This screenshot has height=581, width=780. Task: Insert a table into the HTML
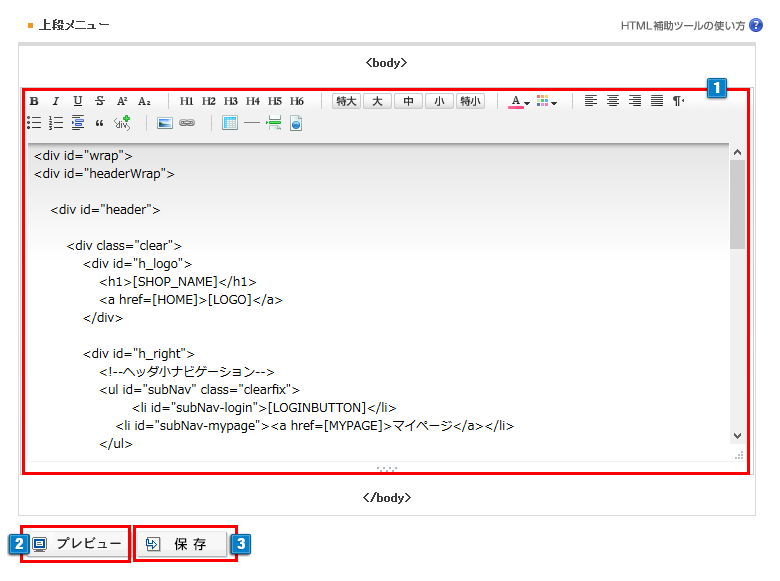coord(230,123)
